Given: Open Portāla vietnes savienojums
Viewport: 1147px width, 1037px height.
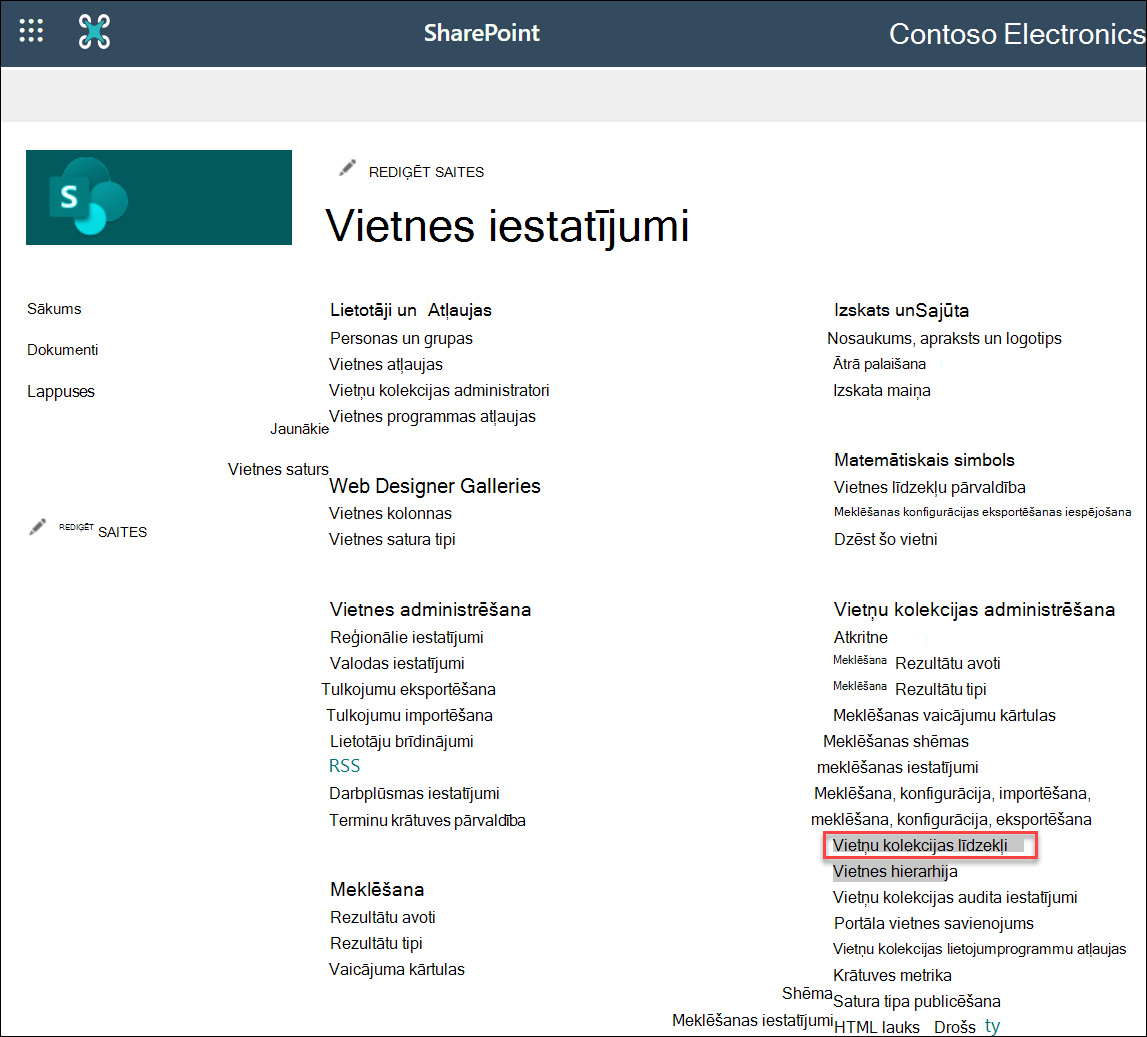Looking at the screenshot, I should (x=933, y=923).
